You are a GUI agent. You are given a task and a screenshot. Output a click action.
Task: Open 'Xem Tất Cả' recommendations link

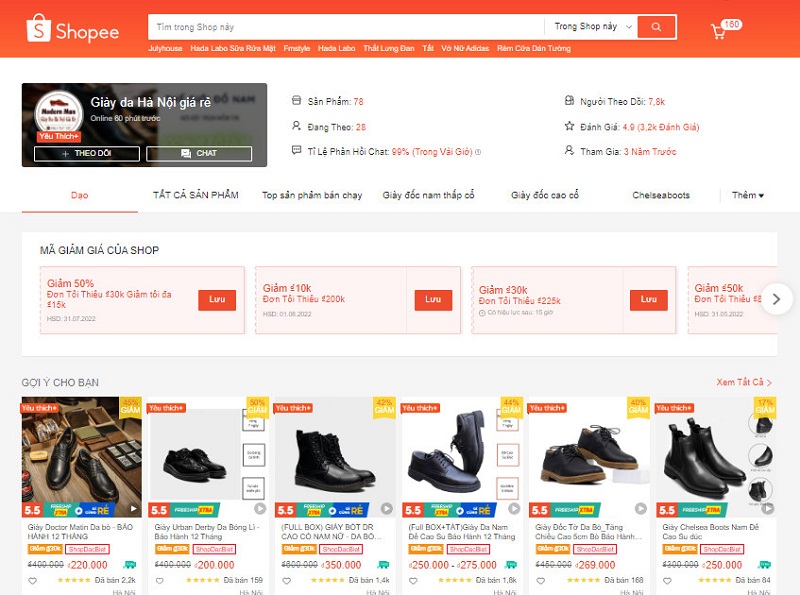pos(744,382)
